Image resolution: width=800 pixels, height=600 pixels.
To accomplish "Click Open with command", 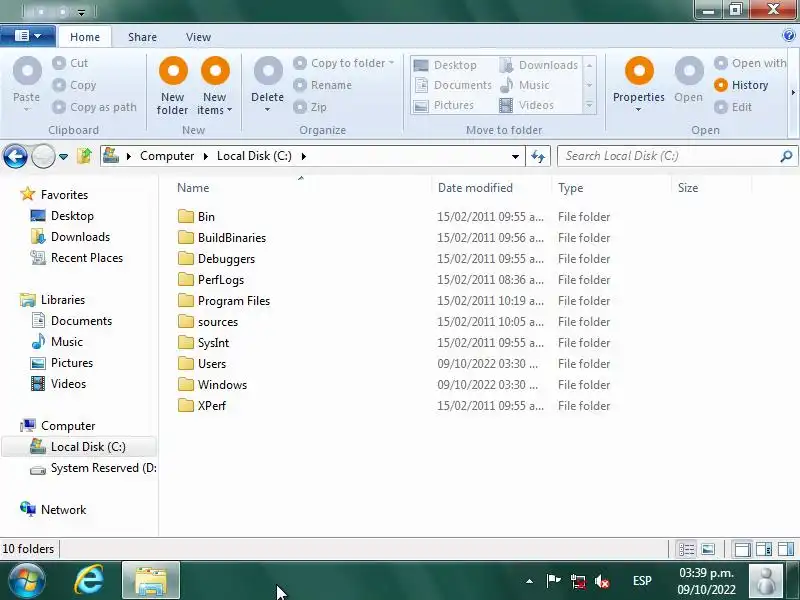I will pyautogui.click(x=750, y=63).
